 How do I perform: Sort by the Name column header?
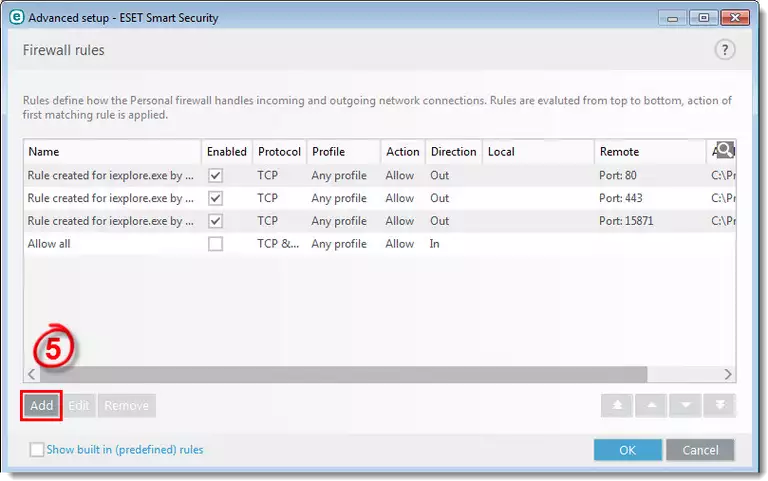(110, 152)
